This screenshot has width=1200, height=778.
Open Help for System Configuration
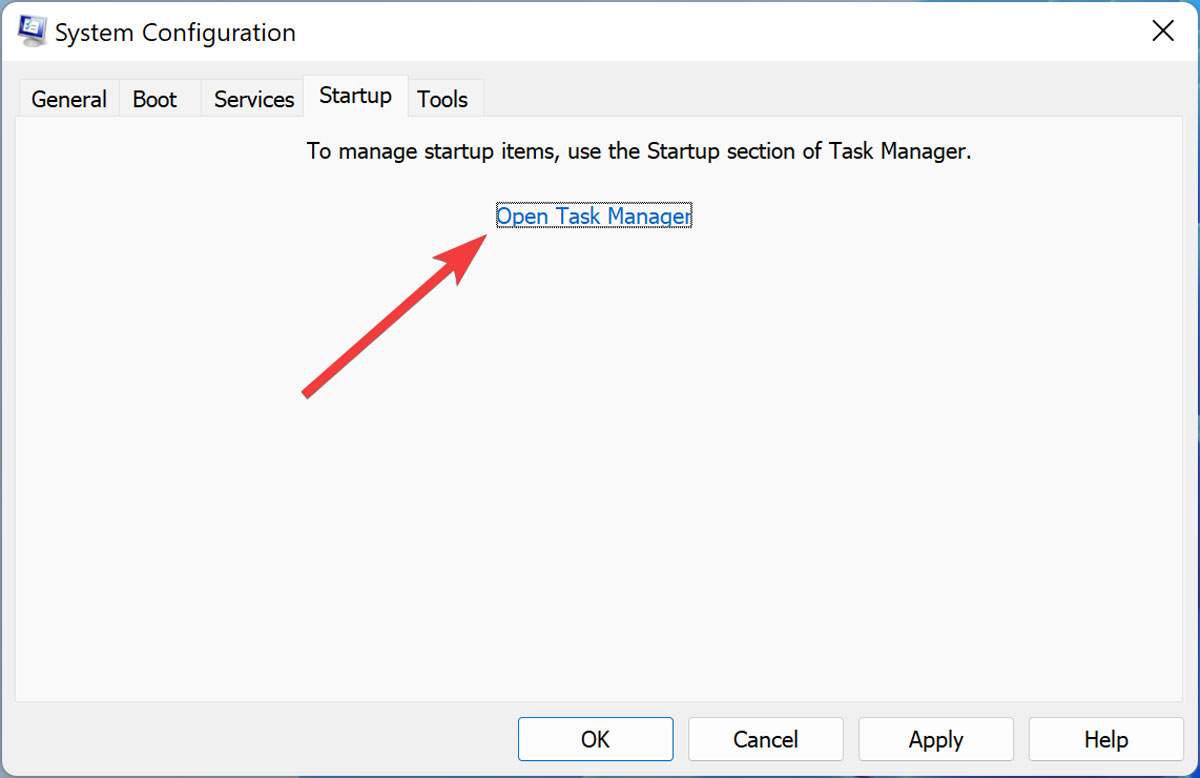tap(1105, 739)
